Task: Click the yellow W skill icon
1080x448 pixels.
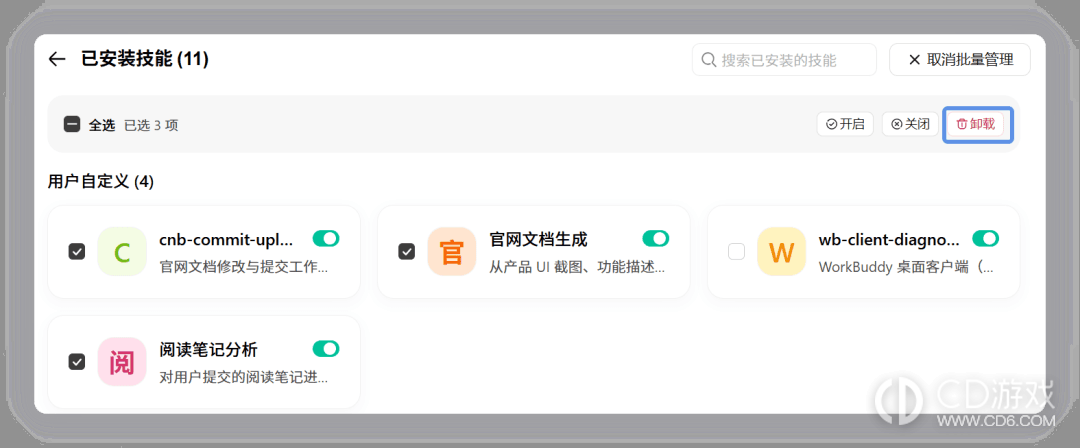Action: point(782,252)
